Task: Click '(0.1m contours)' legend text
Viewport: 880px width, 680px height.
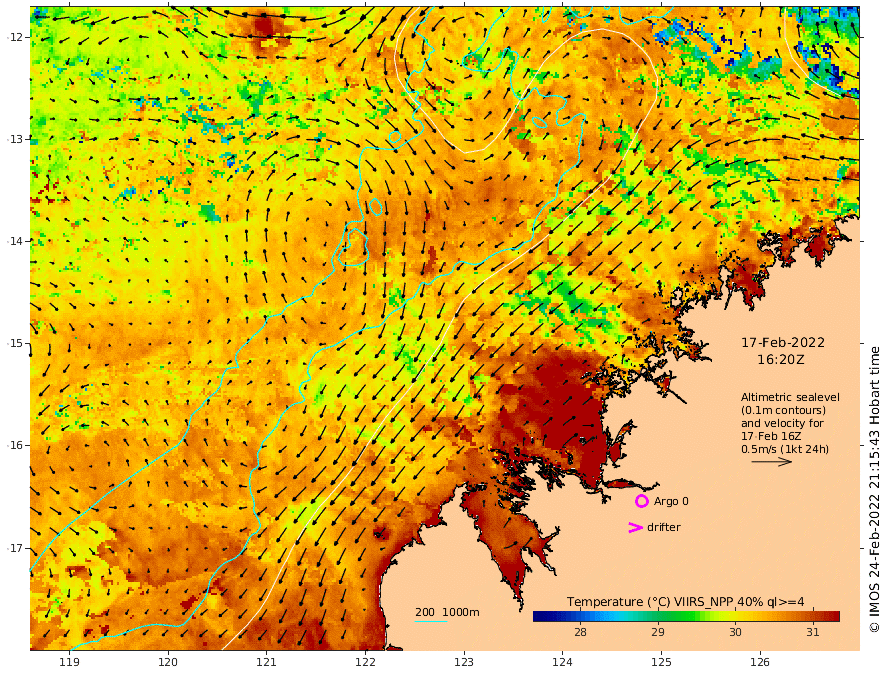Action: click(x=783, y=410)
